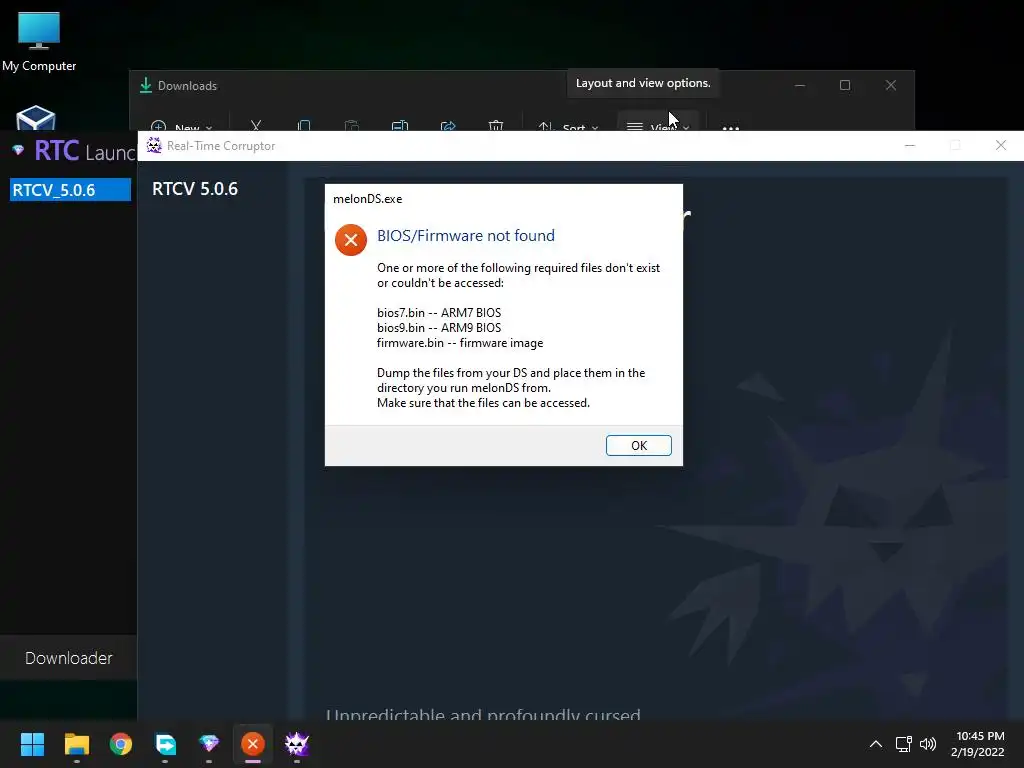Click the Paste icon in the Downloads toolbar

coord(351,125)
